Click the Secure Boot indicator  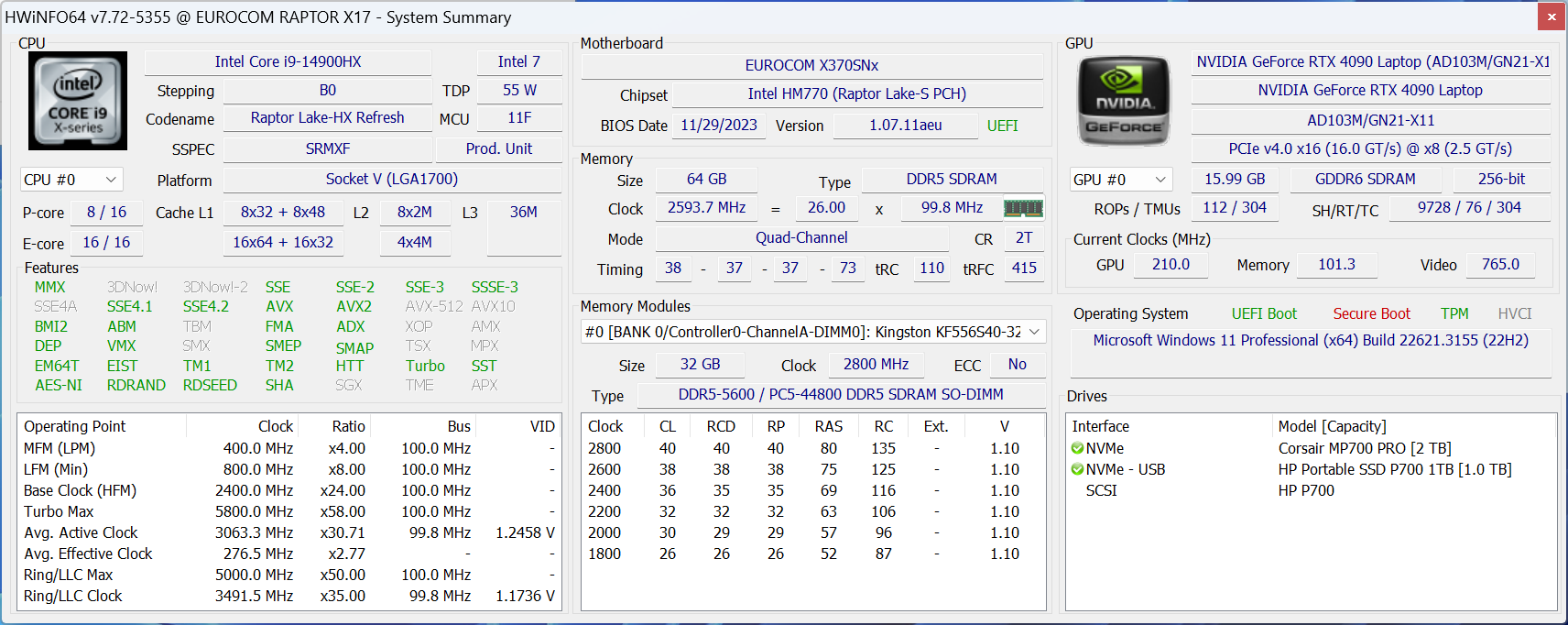(1371, 313)
